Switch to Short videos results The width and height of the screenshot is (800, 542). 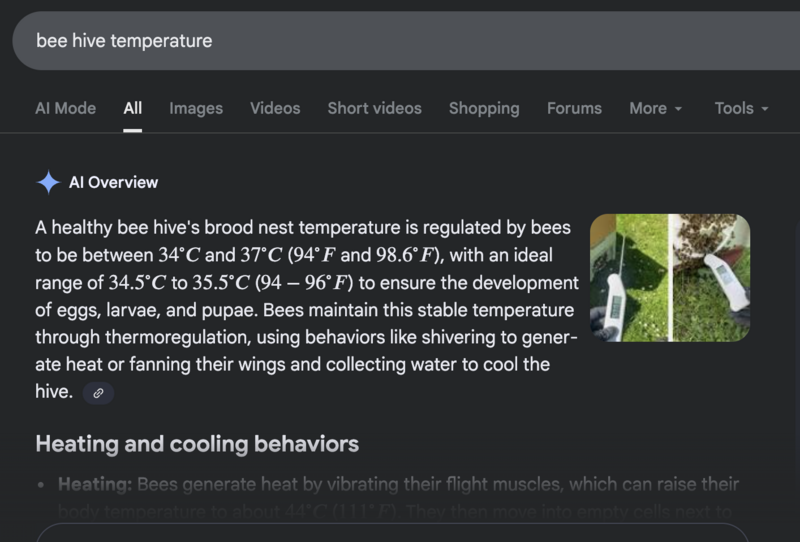[374, 108]
